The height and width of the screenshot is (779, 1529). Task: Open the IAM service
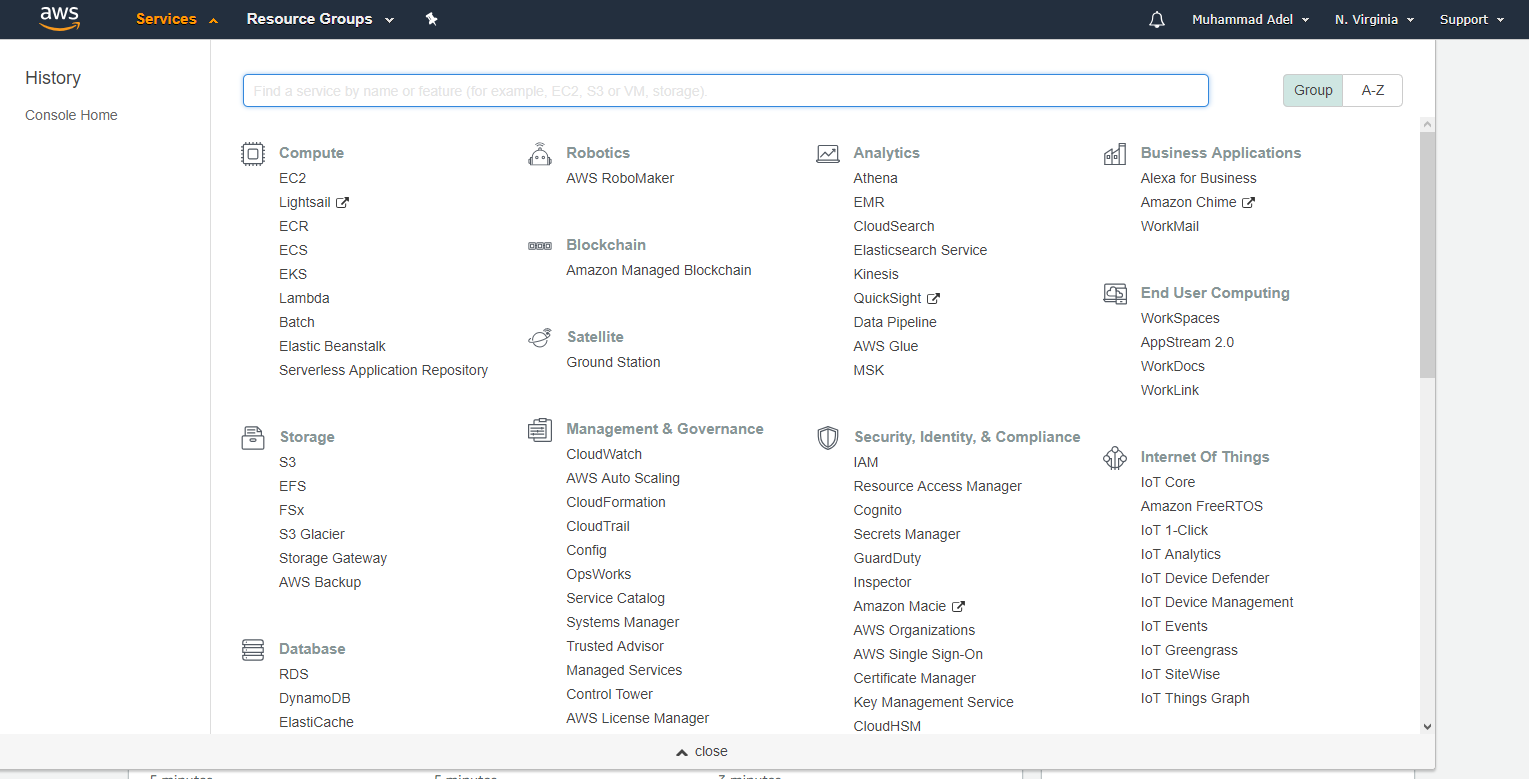(866, 462)
